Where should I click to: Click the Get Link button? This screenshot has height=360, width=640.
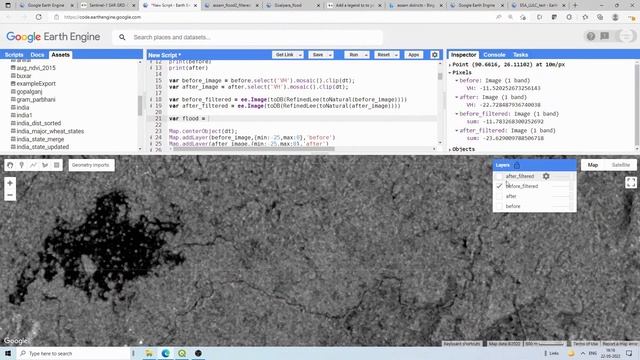284,55
